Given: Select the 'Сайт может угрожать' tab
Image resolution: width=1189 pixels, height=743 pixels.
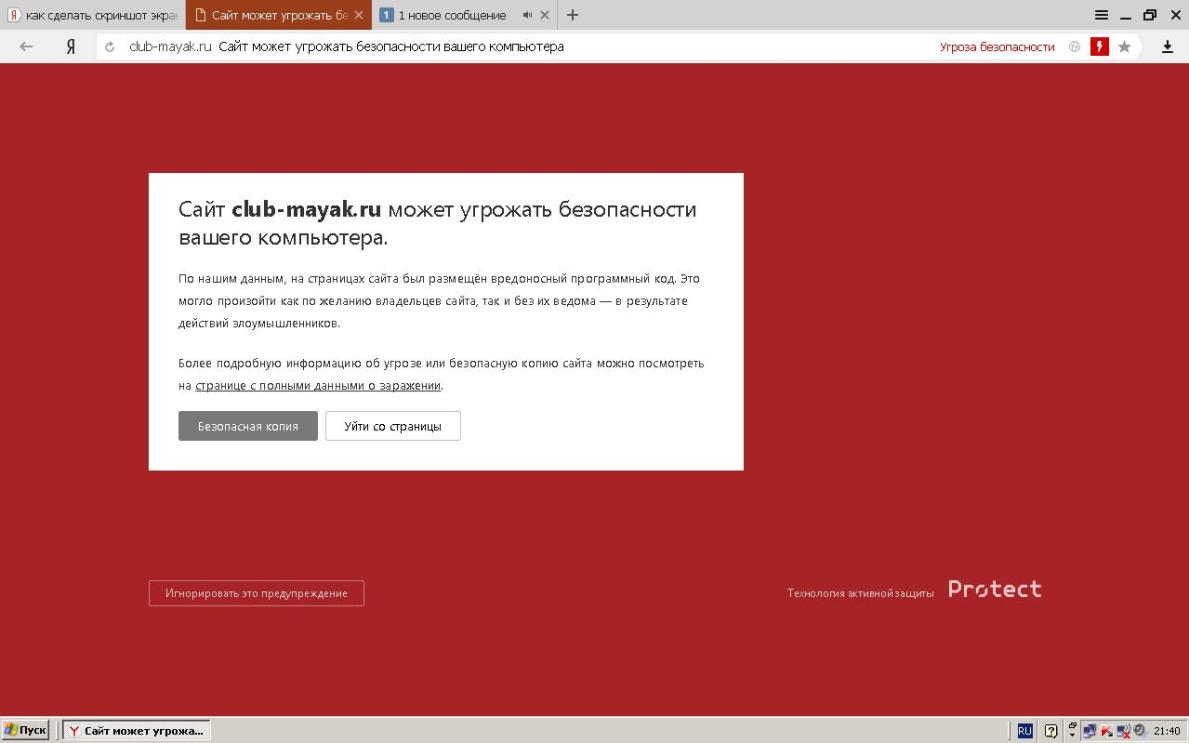Looking at the screenshot, I should pos(278,15).
